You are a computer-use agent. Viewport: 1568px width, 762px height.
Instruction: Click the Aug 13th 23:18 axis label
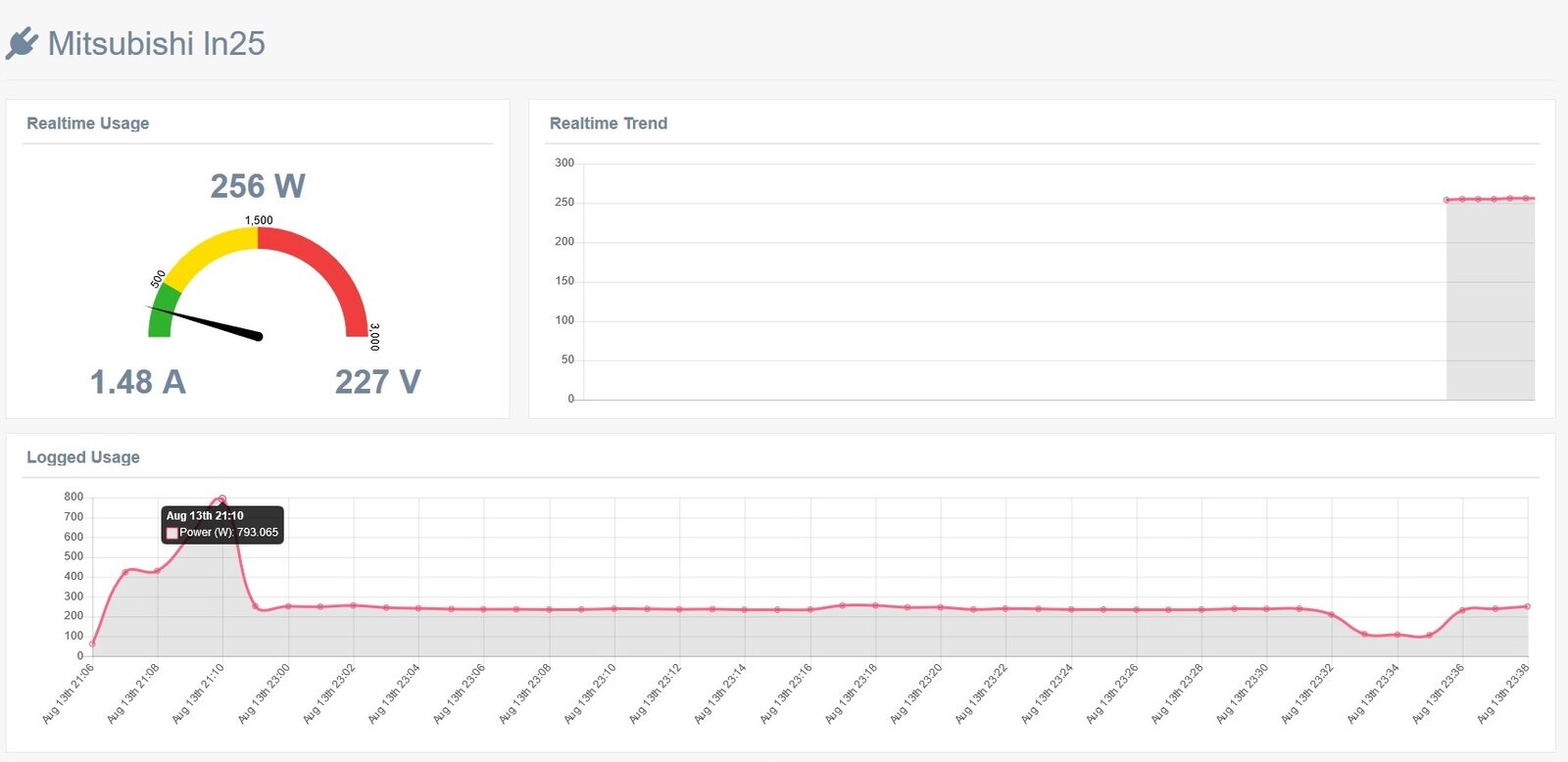tap(852, 694)
